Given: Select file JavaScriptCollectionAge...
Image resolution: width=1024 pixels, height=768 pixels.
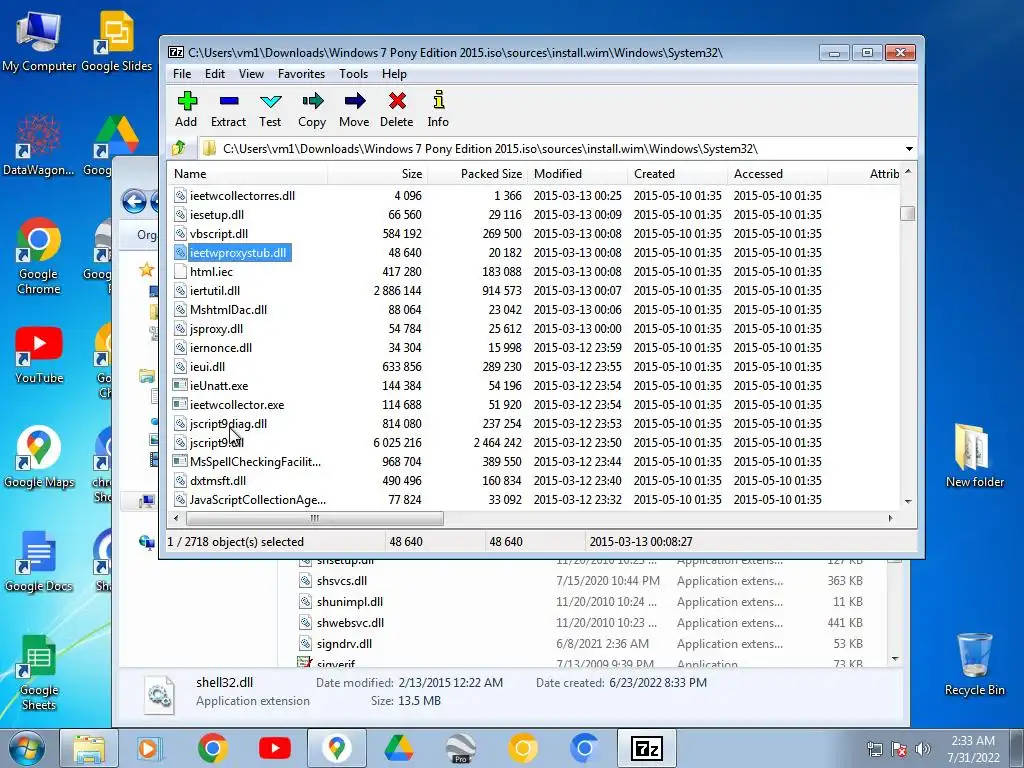Looking at the screenshot, I should pos(257,500).
